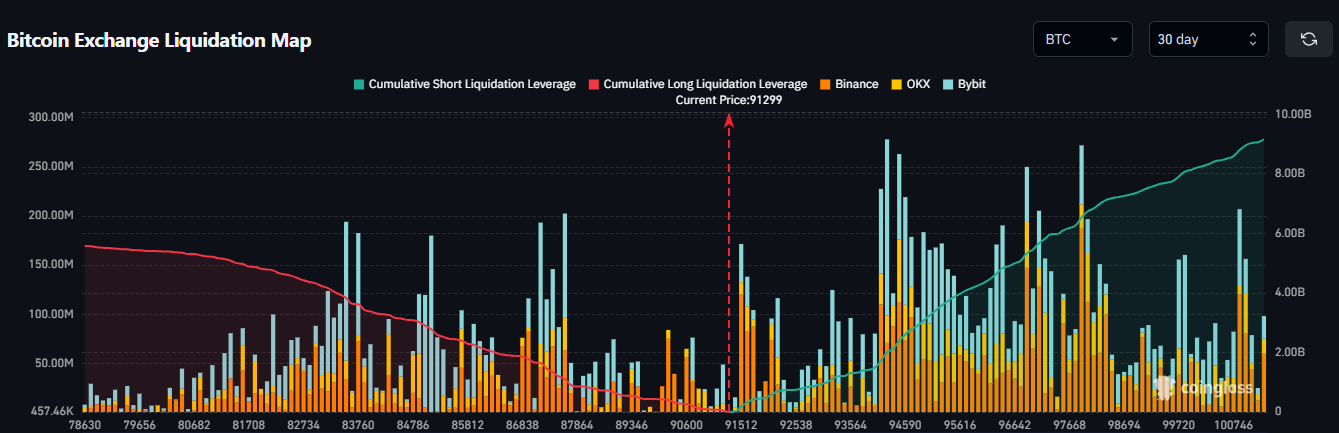This screenshot has width=1339, height=433.
Task: Open the BTC coin dropdown
Action: [1082, 39]
